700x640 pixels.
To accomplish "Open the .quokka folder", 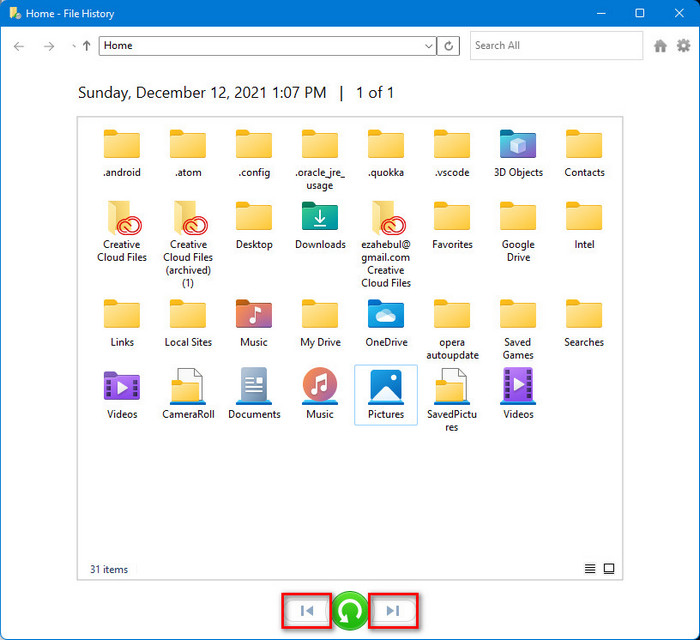I will pyautogui.click(x=386, y=153).
